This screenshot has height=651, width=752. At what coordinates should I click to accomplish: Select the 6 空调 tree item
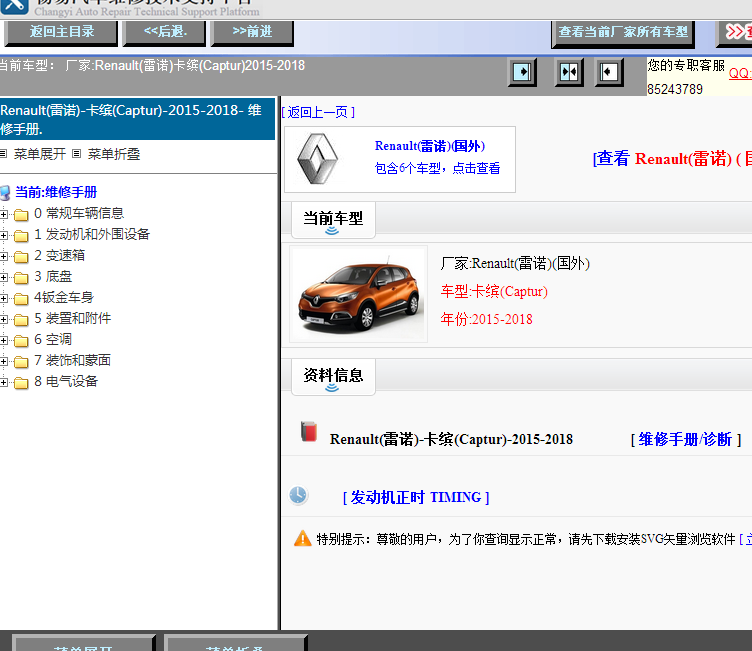pos(53,339)
